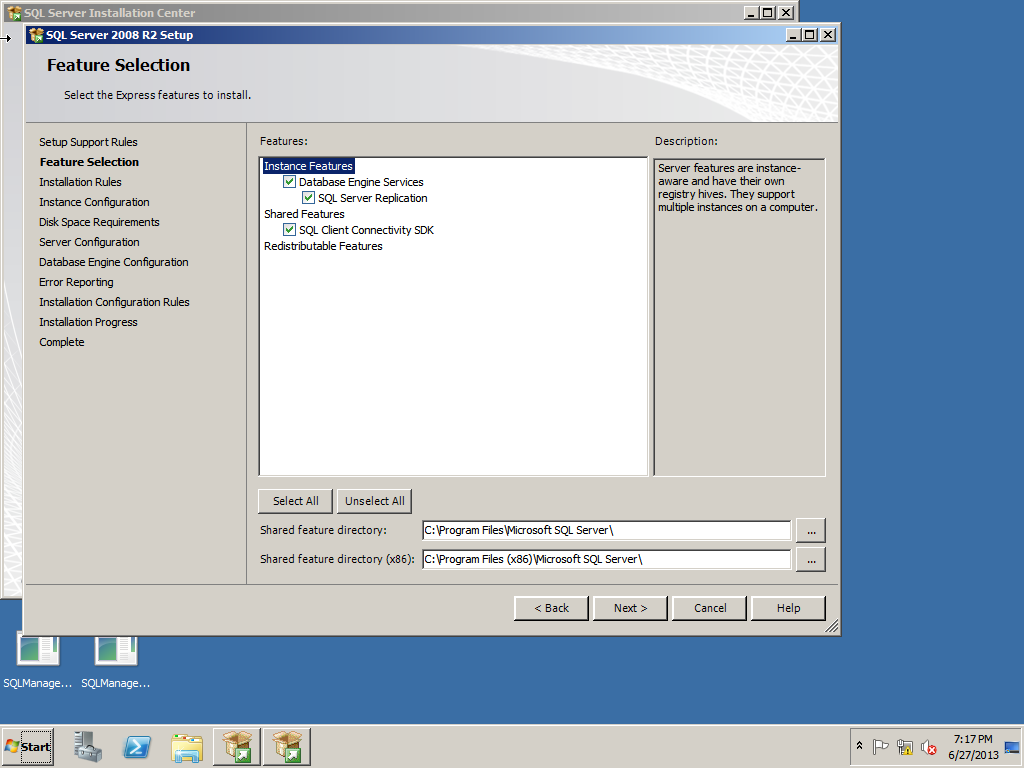Toggle SQL Client Connectivity SDK checkbox
Screen dimensions: 1024x768
289,229
